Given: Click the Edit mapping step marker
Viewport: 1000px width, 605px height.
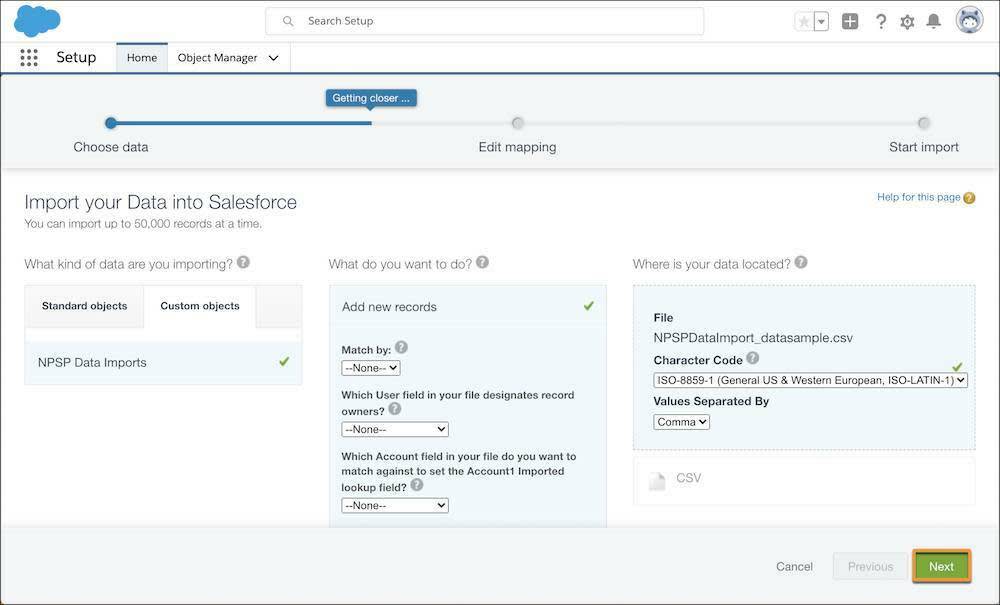Looking at the screenshot, I should click(x=517, y=123).
